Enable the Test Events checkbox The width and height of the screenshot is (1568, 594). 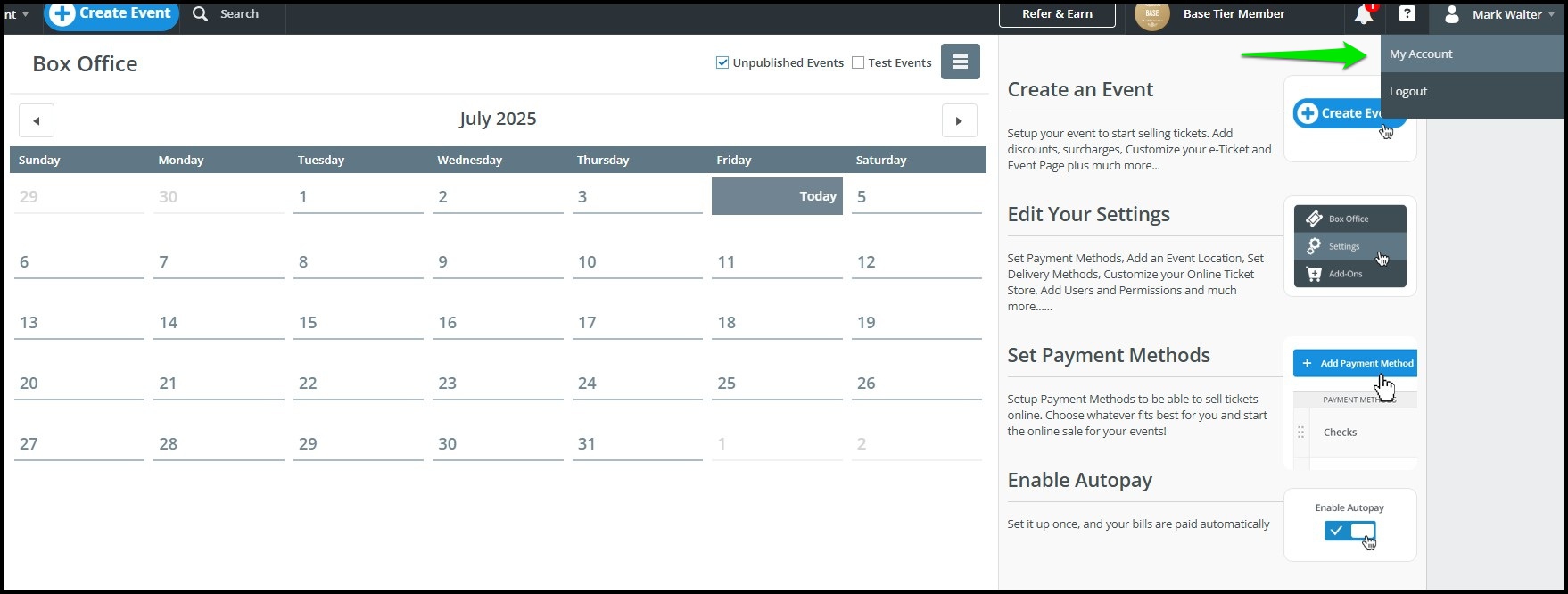[858, 62]
